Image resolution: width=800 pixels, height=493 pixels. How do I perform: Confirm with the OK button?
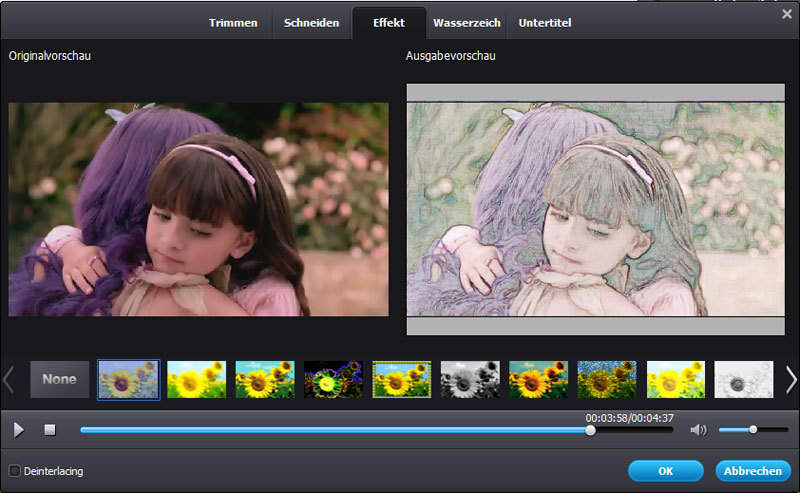point(665,470)
